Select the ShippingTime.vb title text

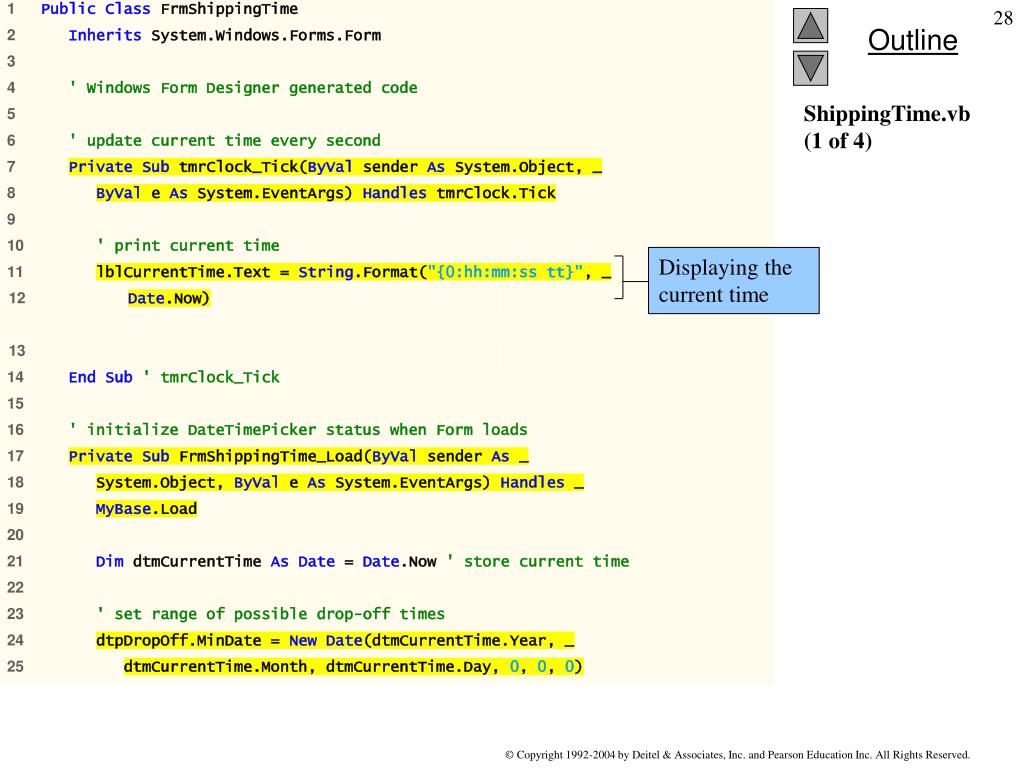click(x=886, y=114)
